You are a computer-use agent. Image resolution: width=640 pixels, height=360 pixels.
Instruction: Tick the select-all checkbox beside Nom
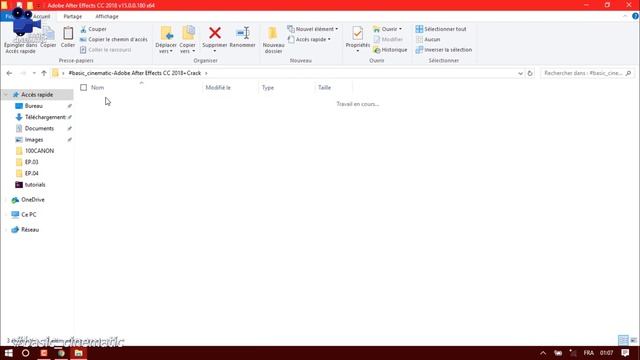83,87
